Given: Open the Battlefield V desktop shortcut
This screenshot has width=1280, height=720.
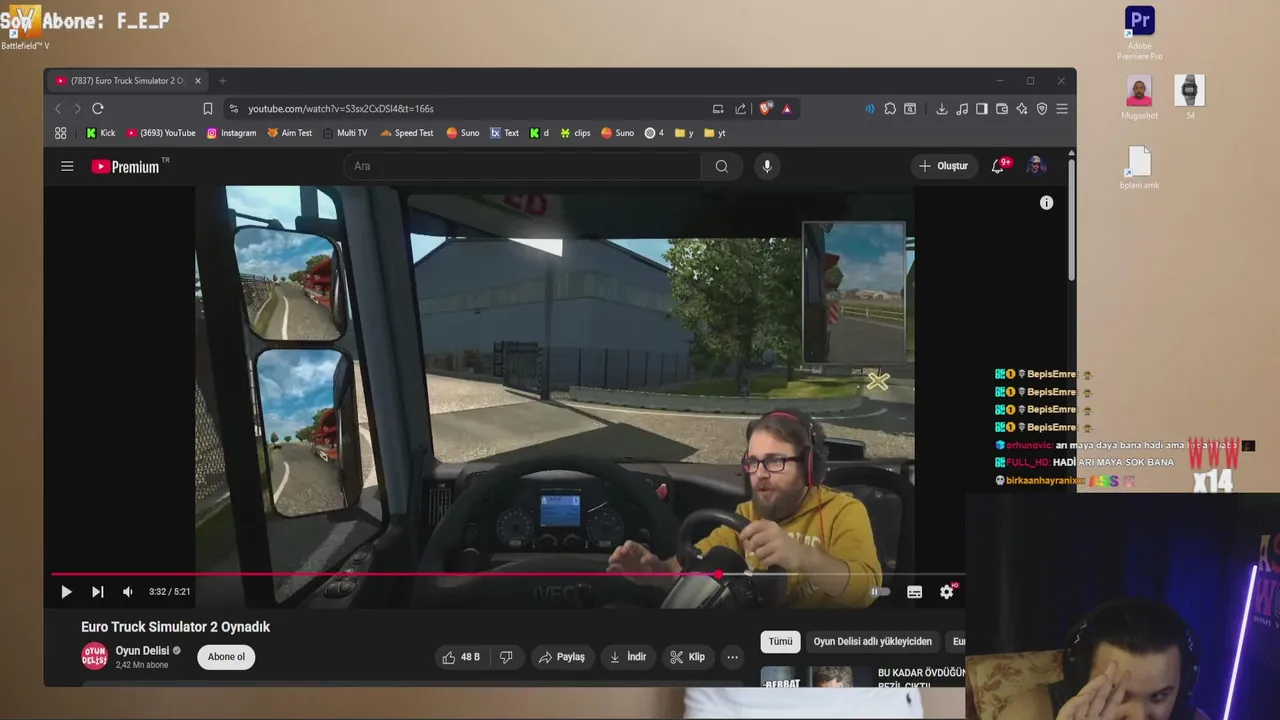Looking at the screenshot, I should pos(23,27).
